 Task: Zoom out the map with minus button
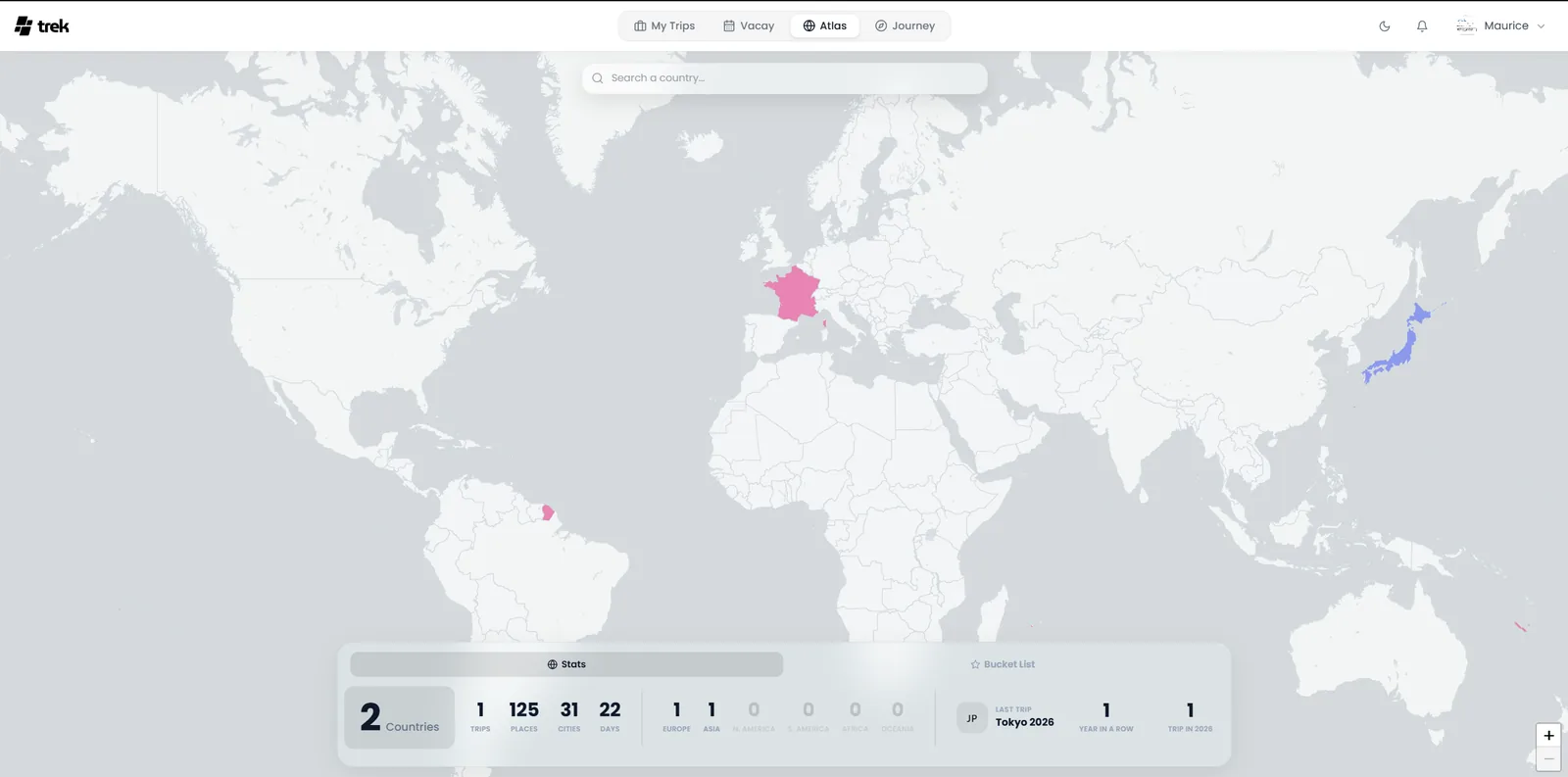click(1548, 759)
